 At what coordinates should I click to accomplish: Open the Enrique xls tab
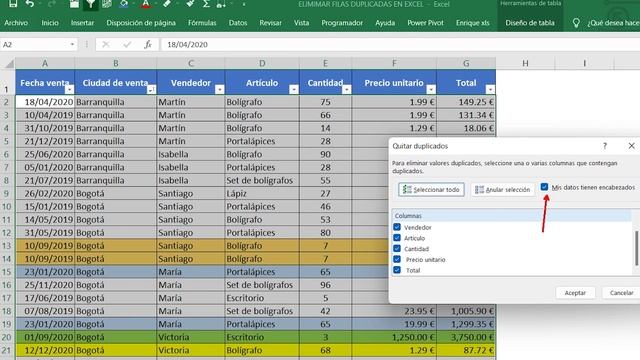click(x=473, y=23)
